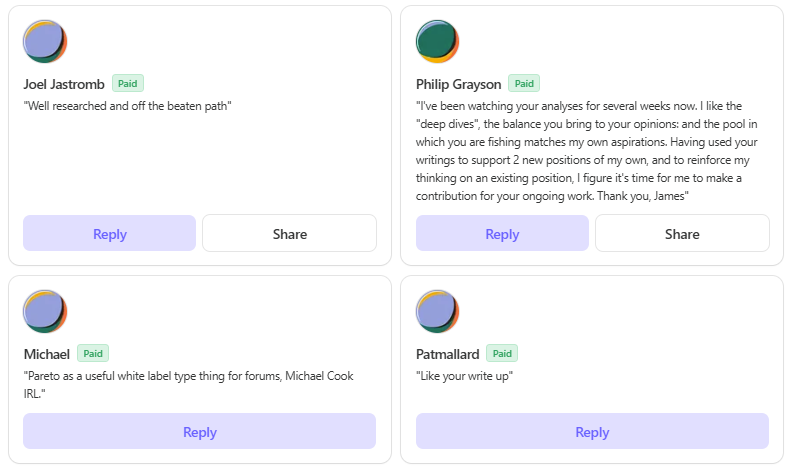The image size is (788, 467).
Task: Click Joel Jastromb's avatar icon
Action: [x=45, y=41]
